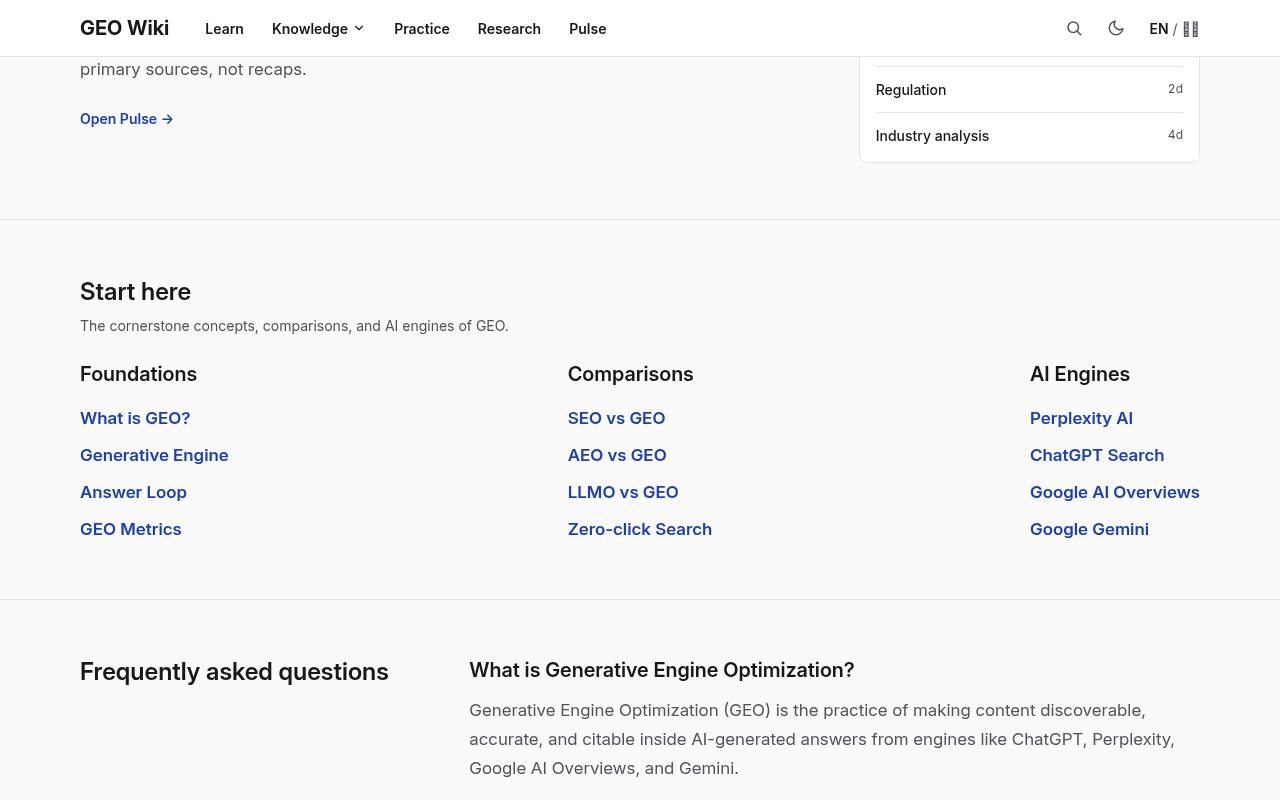Open the What is GEO? link
This screenshot has height=800, width=1280.
(x=135, y=418)
